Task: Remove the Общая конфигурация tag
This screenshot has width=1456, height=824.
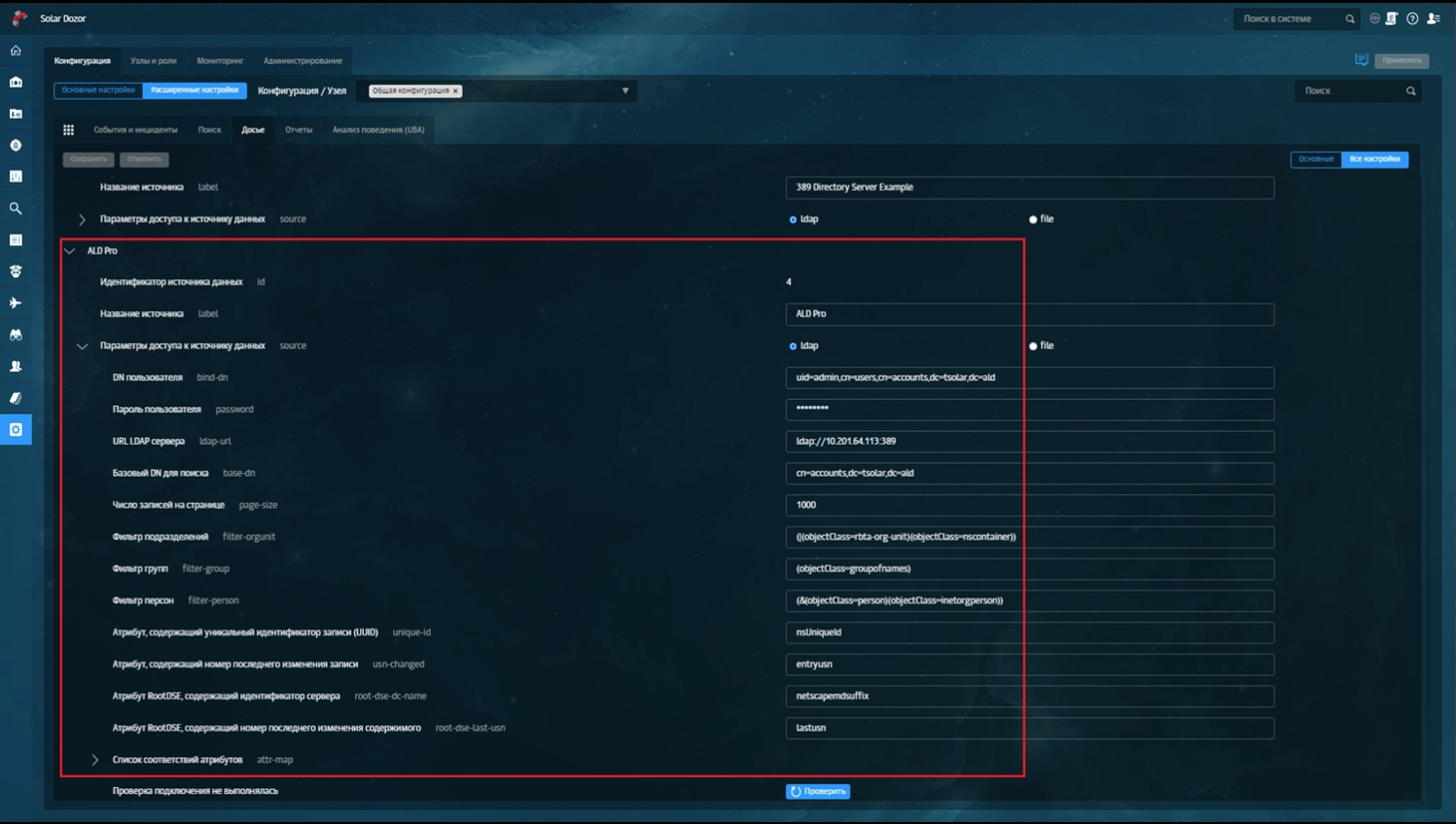Action: tap(455, 91)
